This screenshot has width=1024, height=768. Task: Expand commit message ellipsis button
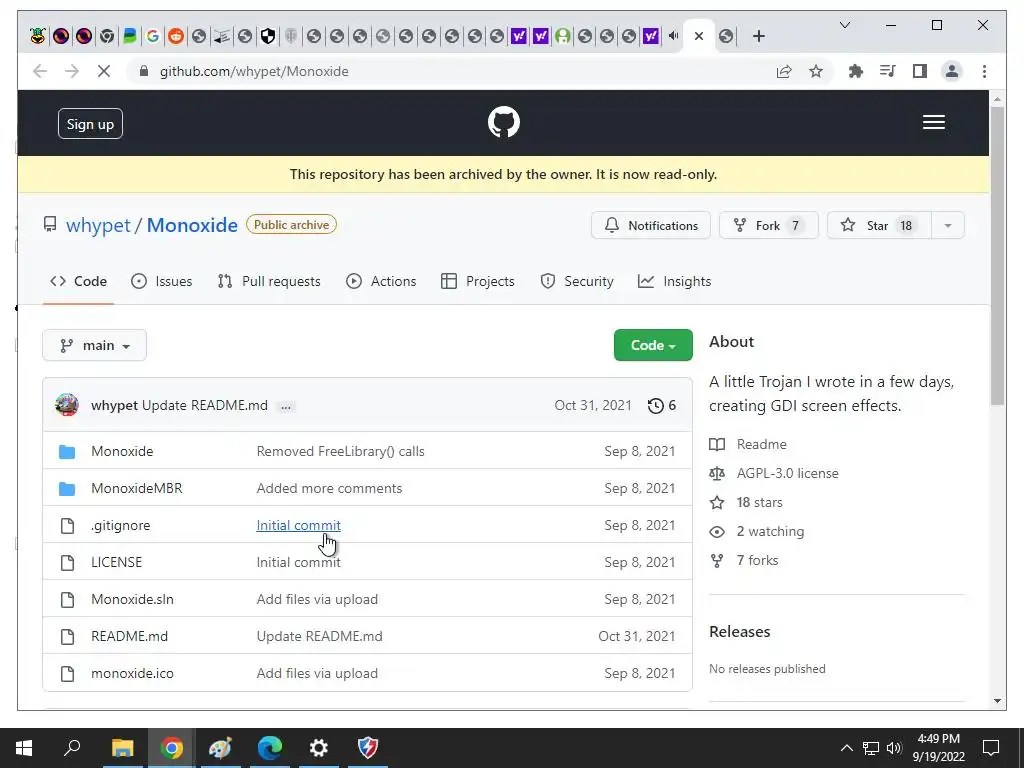[x=286, y=406]
